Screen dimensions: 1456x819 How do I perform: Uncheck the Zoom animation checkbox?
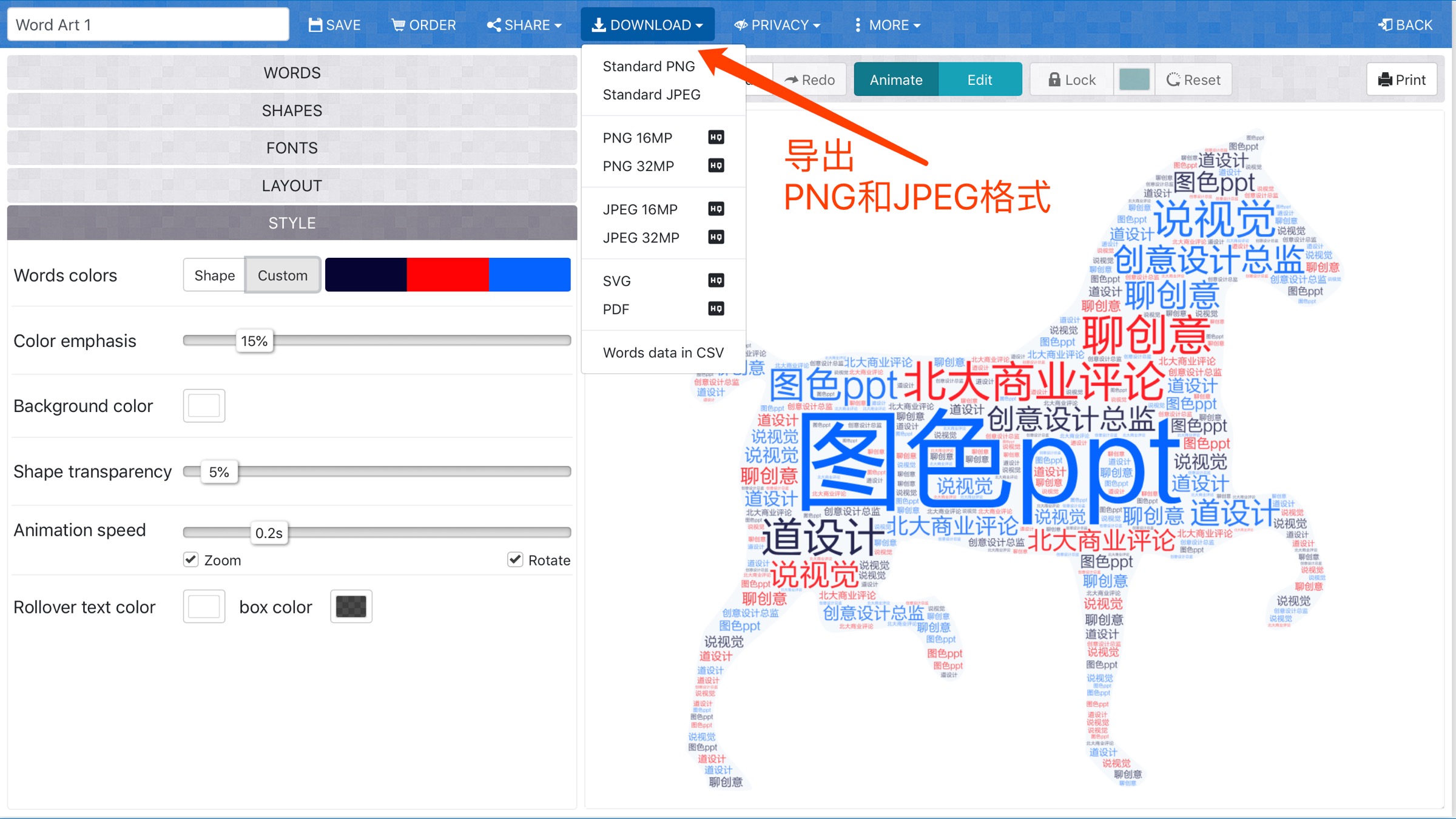[191, 559]
